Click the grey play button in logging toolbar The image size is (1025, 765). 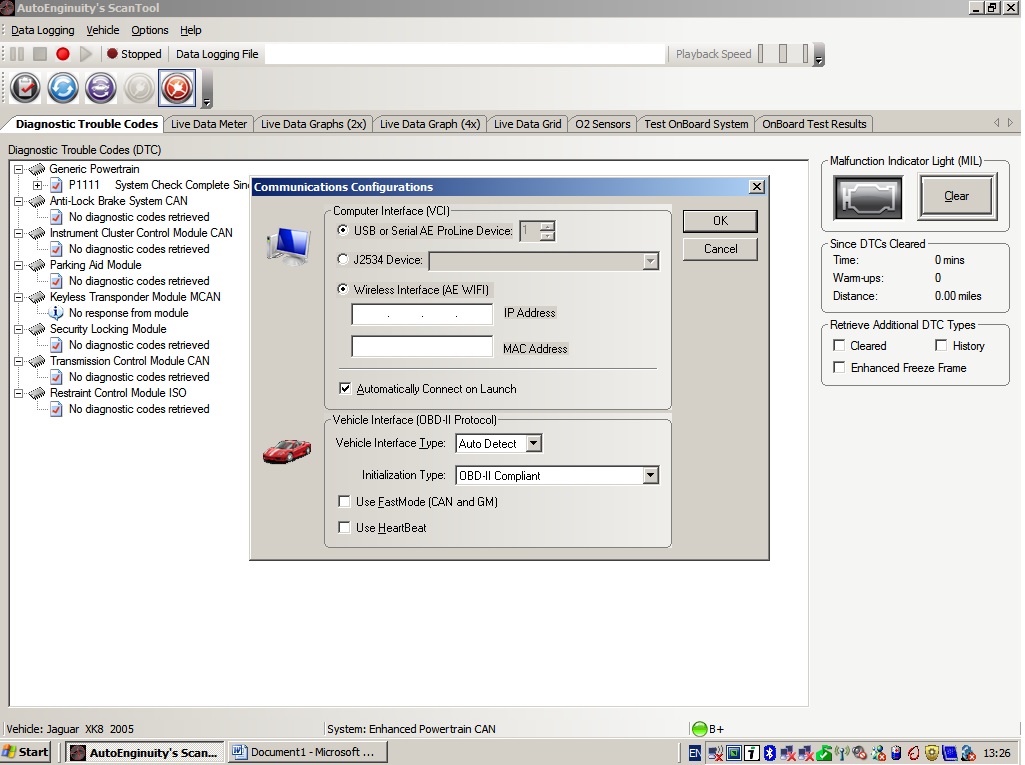click(x=86, y=54)
